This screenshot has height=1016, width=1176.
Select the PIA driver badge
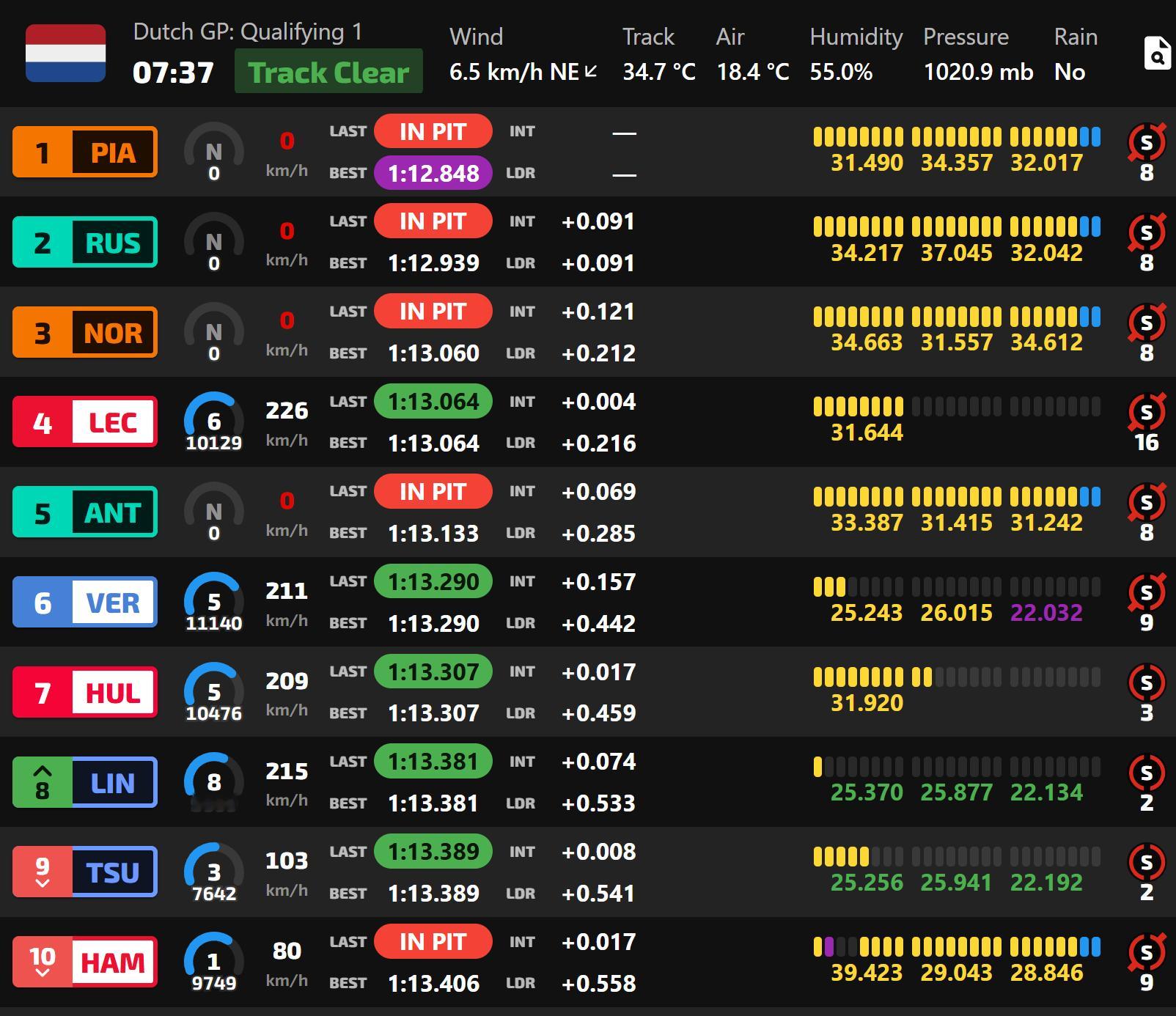[85, 152]
